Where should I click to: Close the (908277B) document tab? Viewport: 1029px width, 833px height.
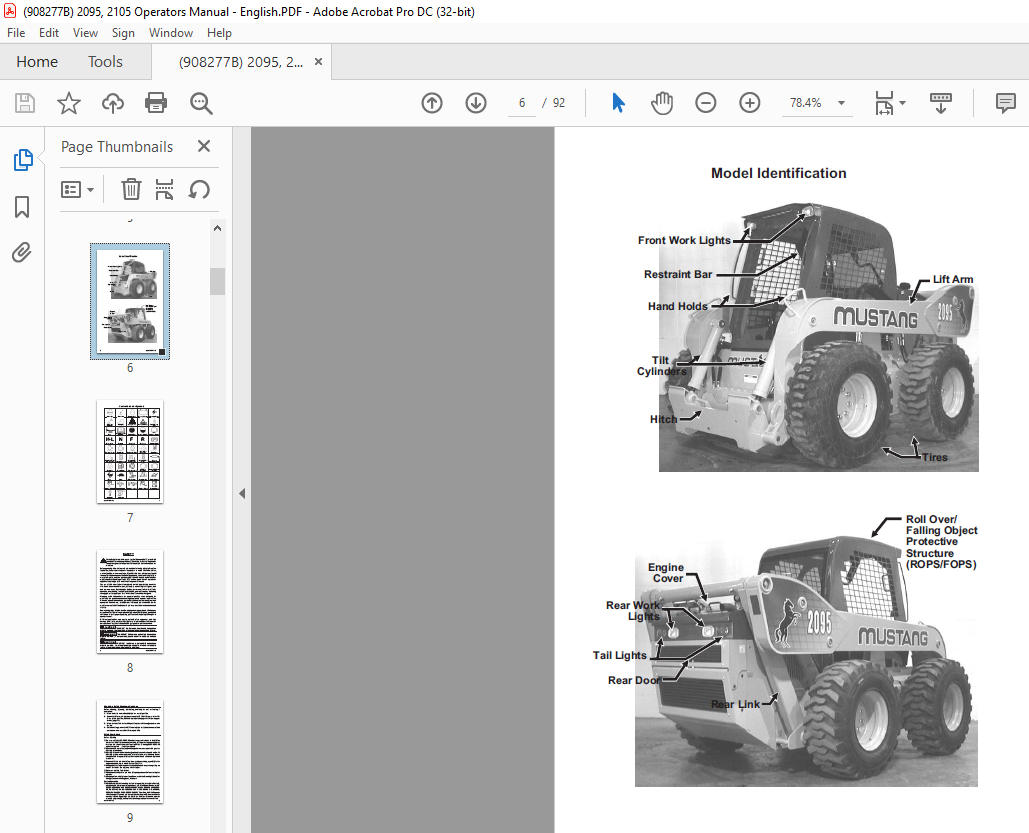[x=318, y=62]
